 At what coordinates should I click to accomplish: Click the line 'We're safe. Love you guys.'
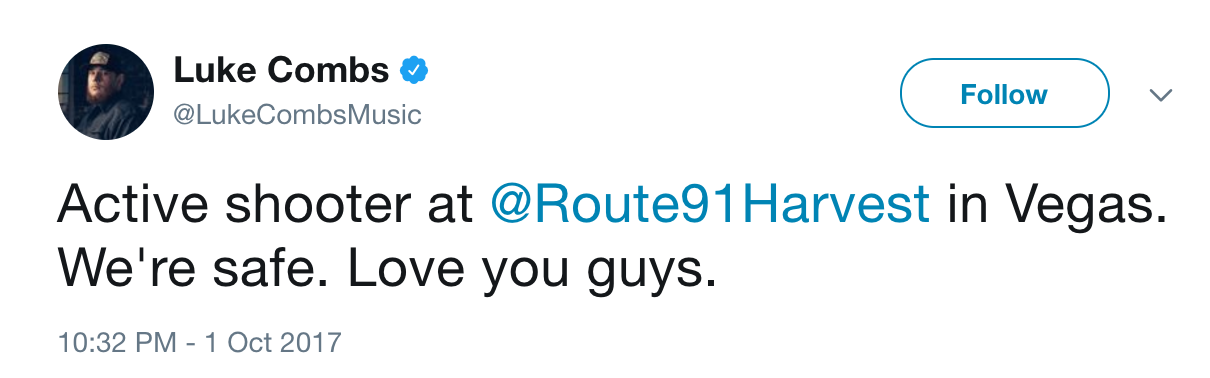387,268
